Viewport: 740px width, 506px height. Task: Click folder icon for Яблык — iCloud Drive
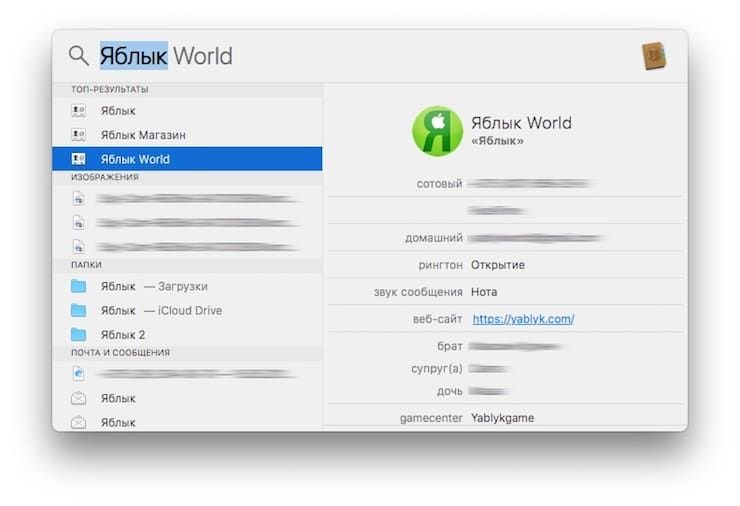pyautogui.click(x=78, y=310)
